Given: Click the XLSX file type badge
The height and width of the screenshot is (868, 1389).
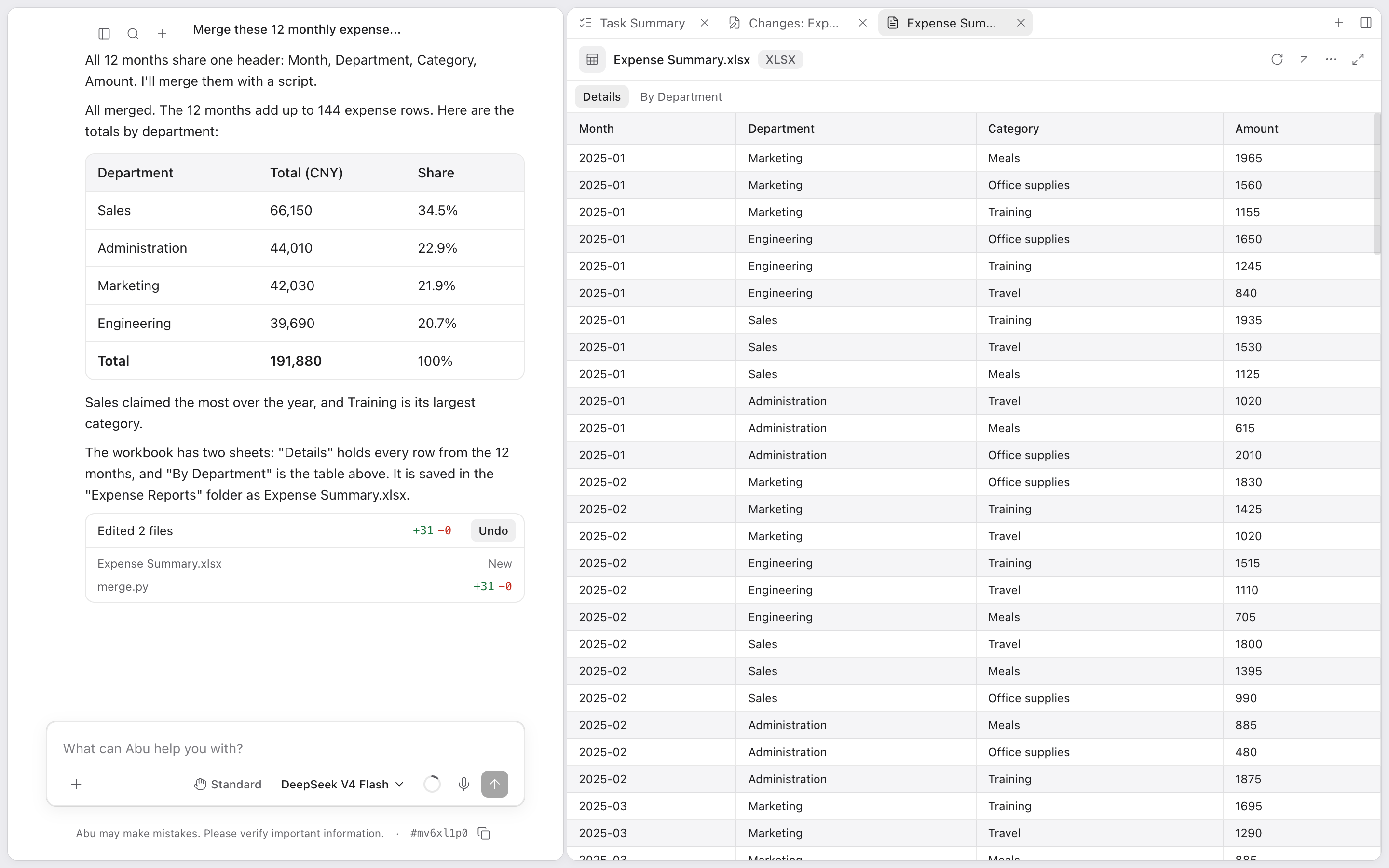Looking at the screenshot, I should [x=780, y=59].
